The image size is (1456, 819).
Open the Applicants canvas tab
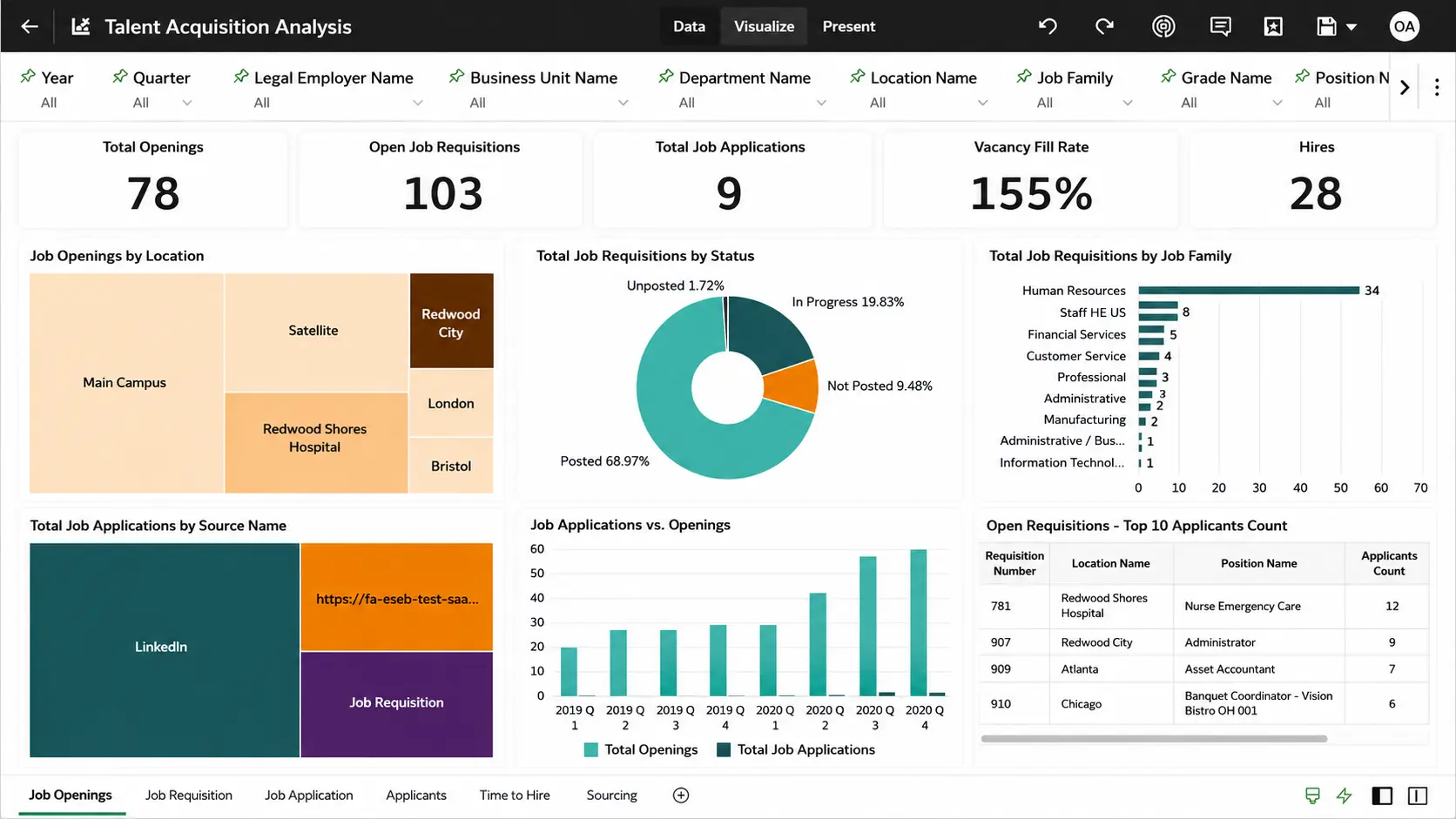[416, 795]
